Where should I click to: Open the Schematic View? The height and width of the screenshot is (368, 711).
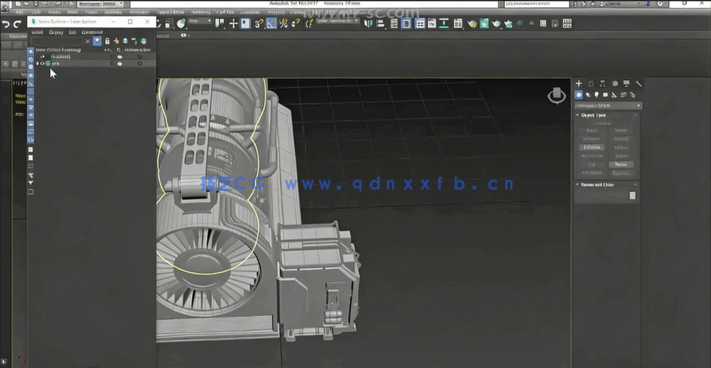[x=443, y=24]
